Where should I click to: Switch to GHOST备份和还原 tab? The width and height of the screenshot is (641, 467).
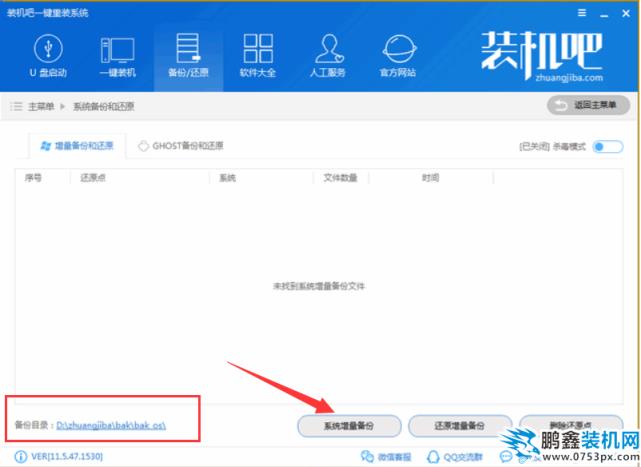(181, 146)
